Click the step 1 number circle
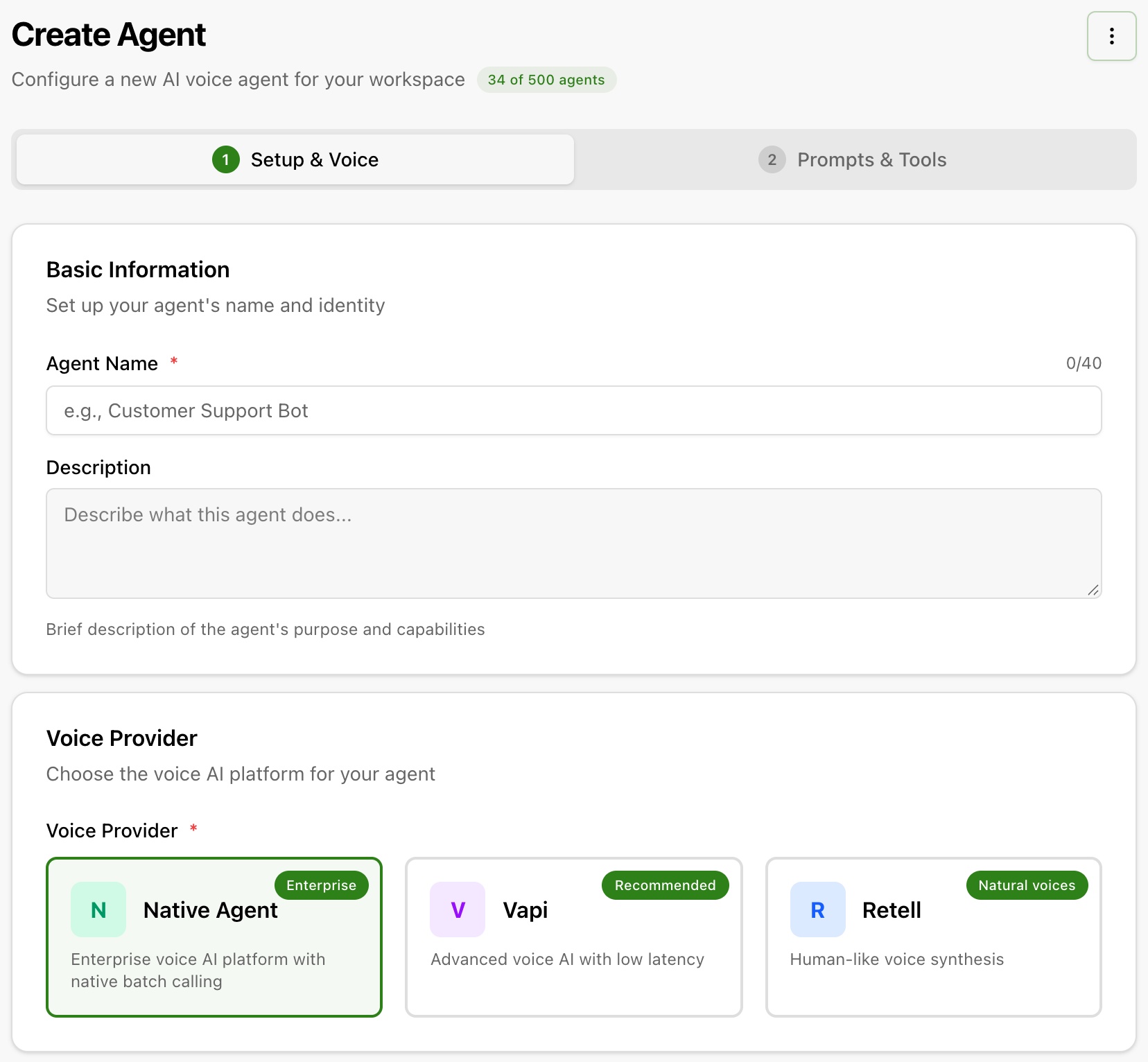Image resolution: width=1148 pixels, height=1062 pixels. coord(225,159)
